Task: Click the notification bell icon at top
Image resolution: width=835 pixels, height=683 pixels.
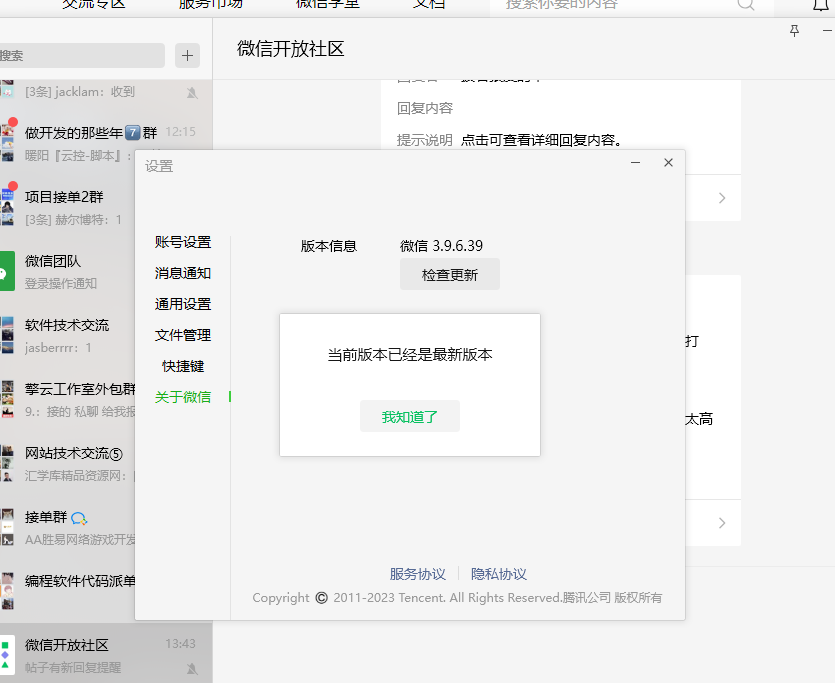Action: coord(821,5)
